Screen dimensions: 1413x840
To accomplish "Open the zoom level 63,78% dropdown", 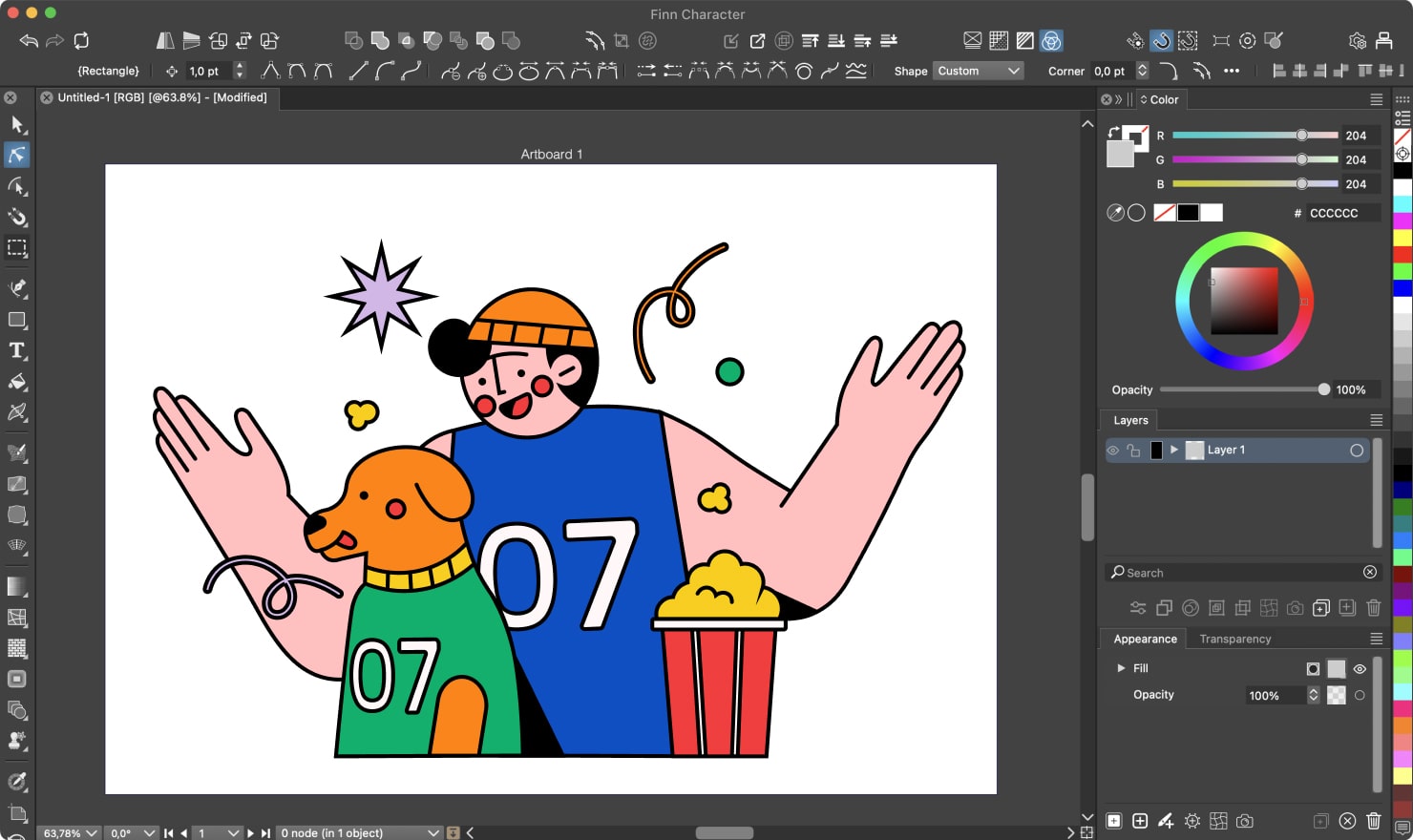I will click(x=72, y=832).
